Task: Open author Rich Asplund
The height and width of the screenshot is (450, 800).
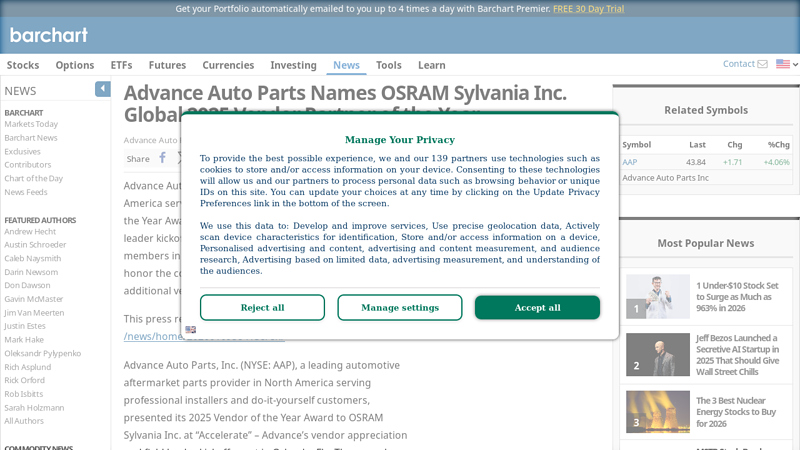Action: click(28, 367)
